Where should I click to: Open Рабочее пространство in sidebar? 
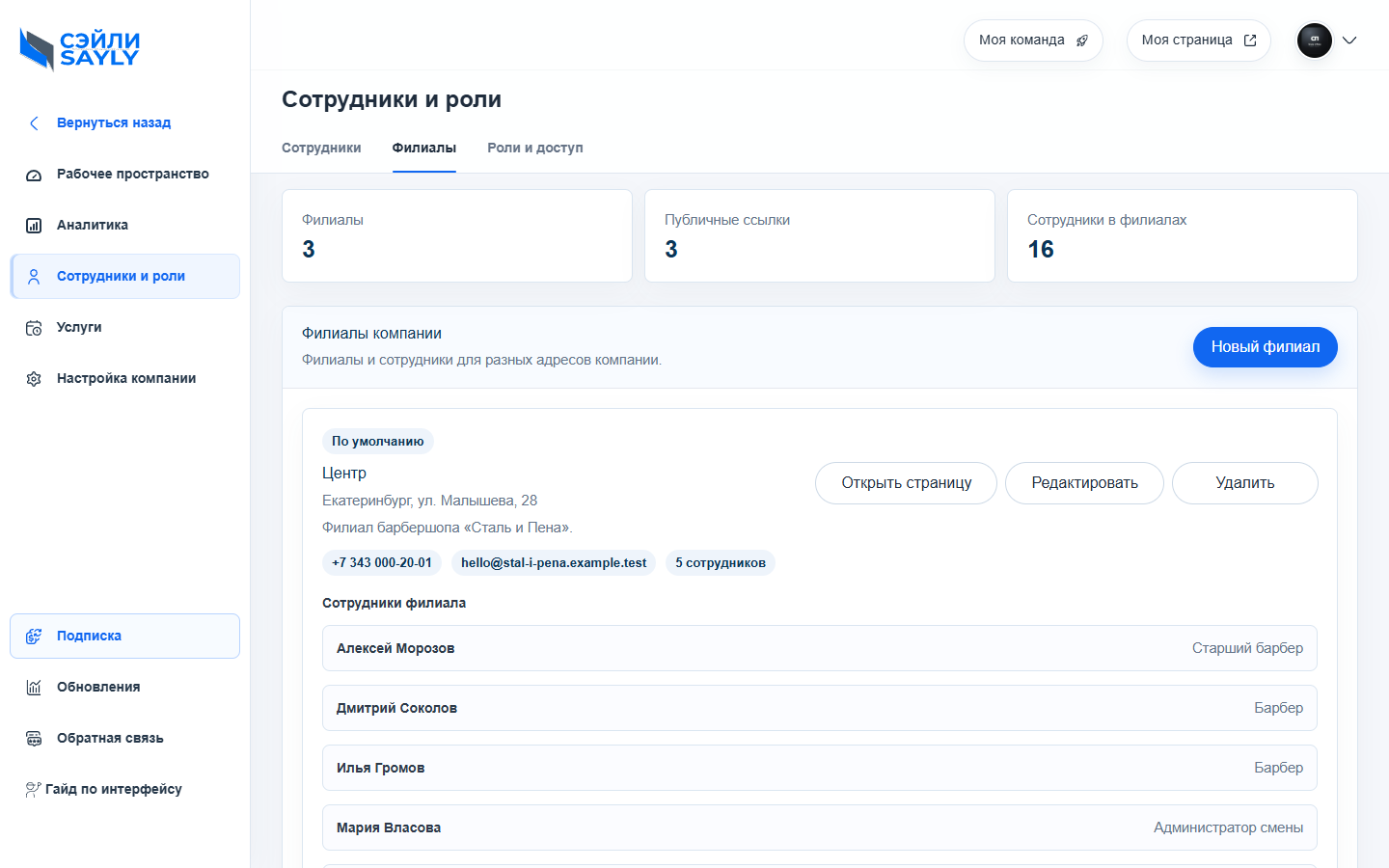click(x=125, y=175)
